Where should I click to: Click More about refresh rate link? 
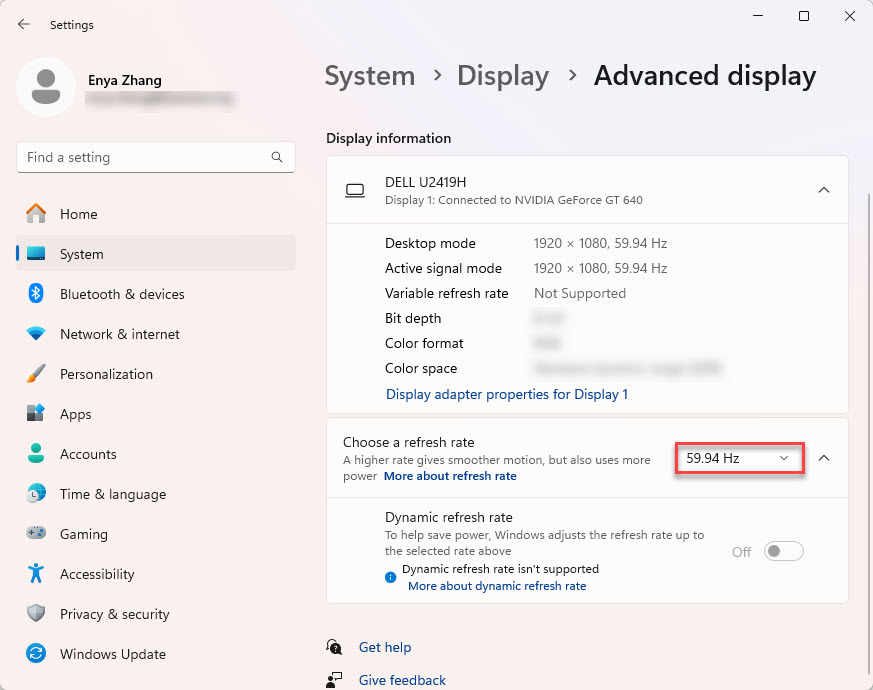(450, 476)
